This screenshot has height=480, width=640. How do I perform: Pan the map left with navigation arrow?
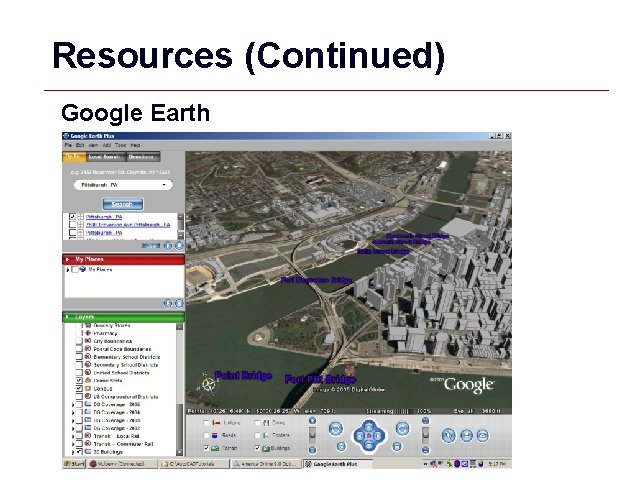pos(360,436)
